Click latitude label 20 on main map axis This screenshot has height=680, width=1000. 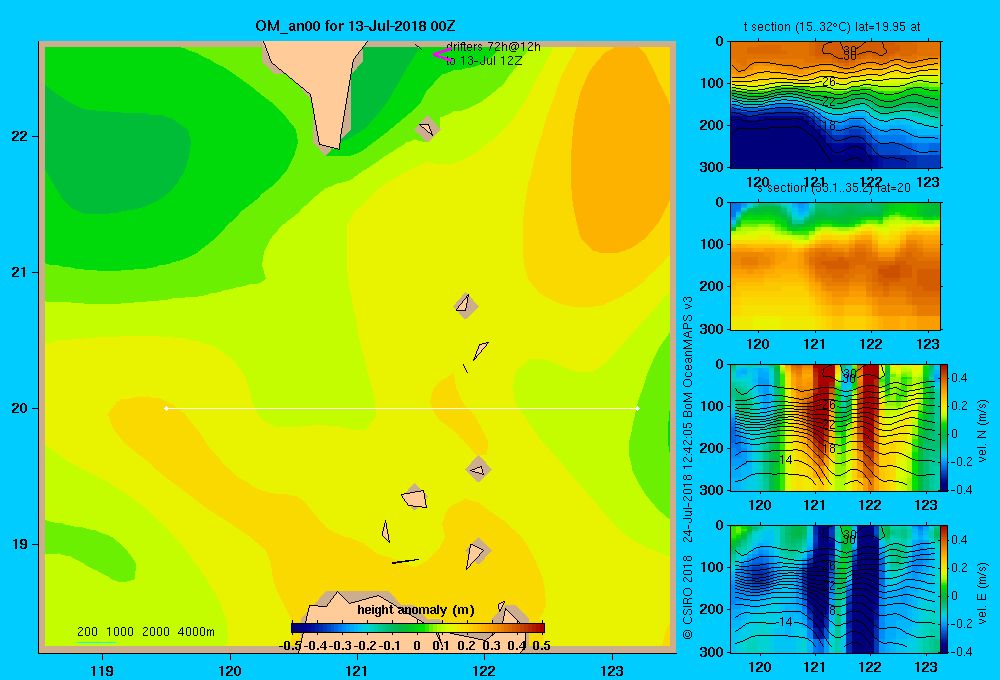pos(20,408)
